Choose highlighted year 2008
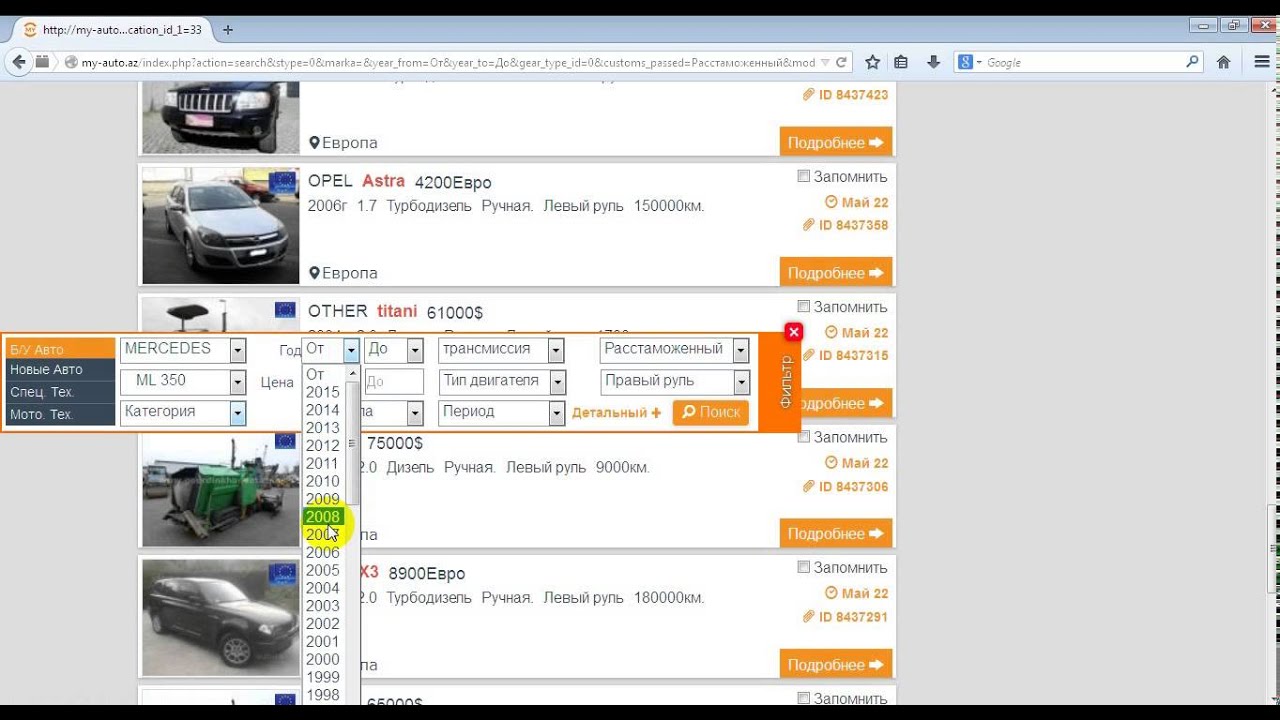Image resolution: width=1280 pixels, height=720 pixels. pyautogui.click(x=323, y=517)
